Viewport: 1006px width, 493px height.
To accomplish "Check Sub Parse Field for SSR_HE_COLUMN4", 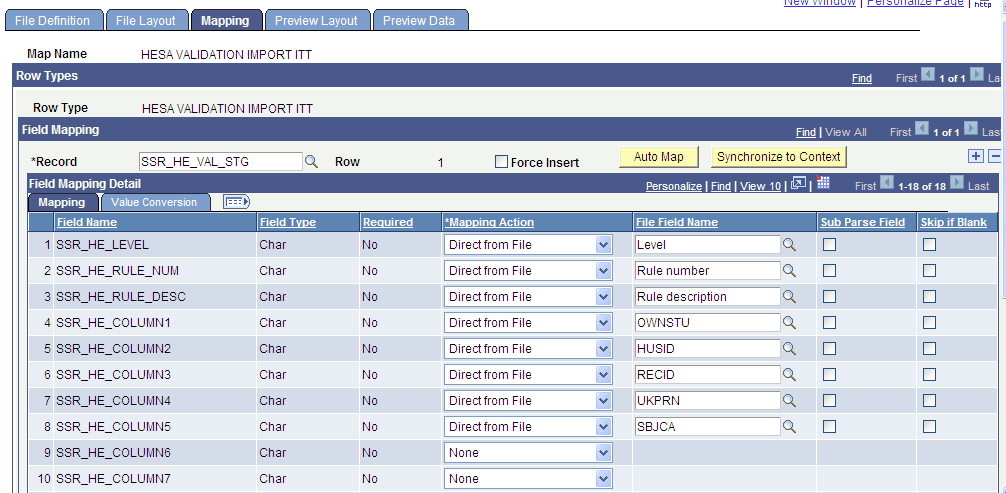I will point(830,401).
